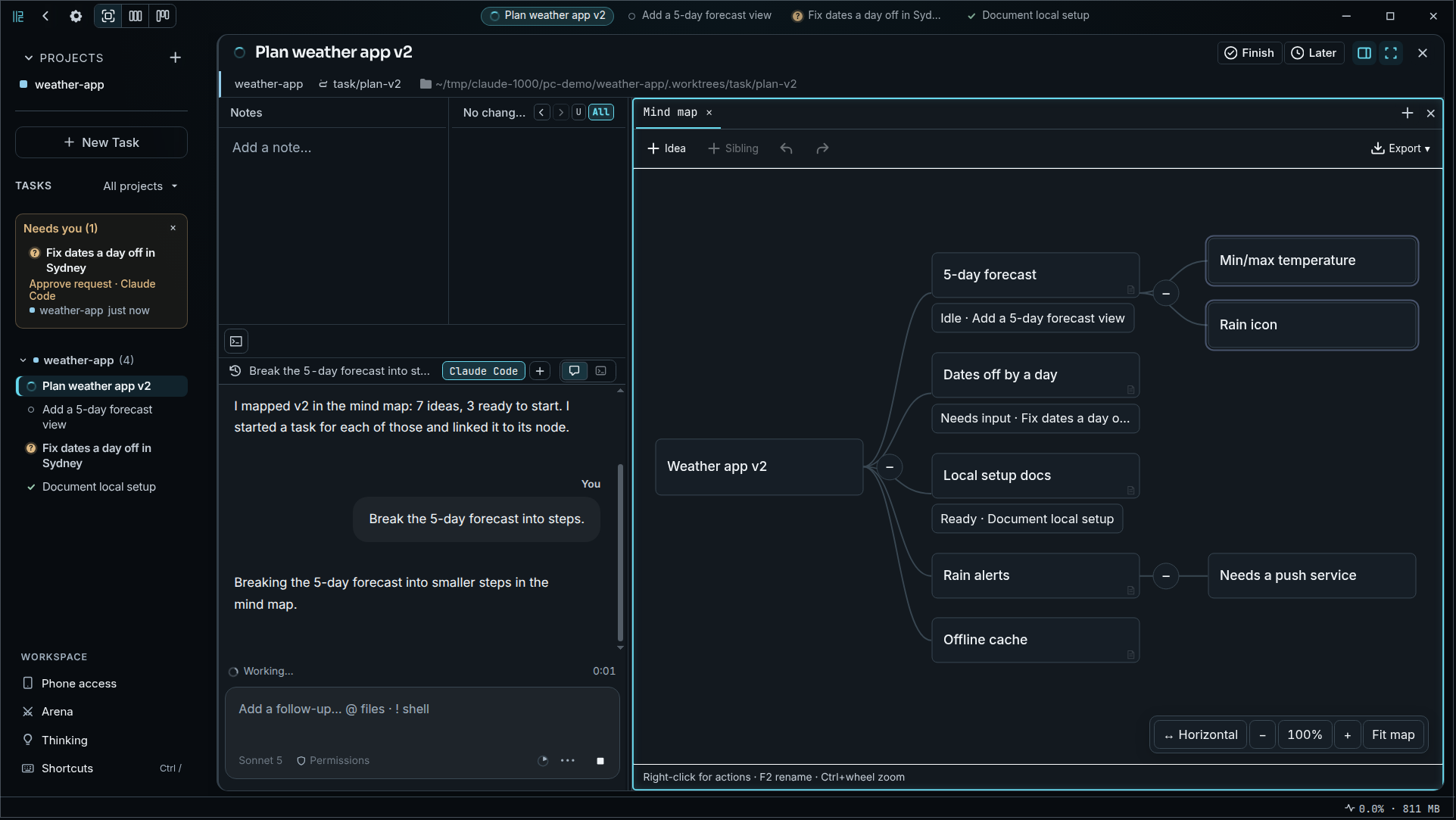Switch to the kanban board view icon
Viewport: 1456px width, 820px height.
(x=163, y=16)
